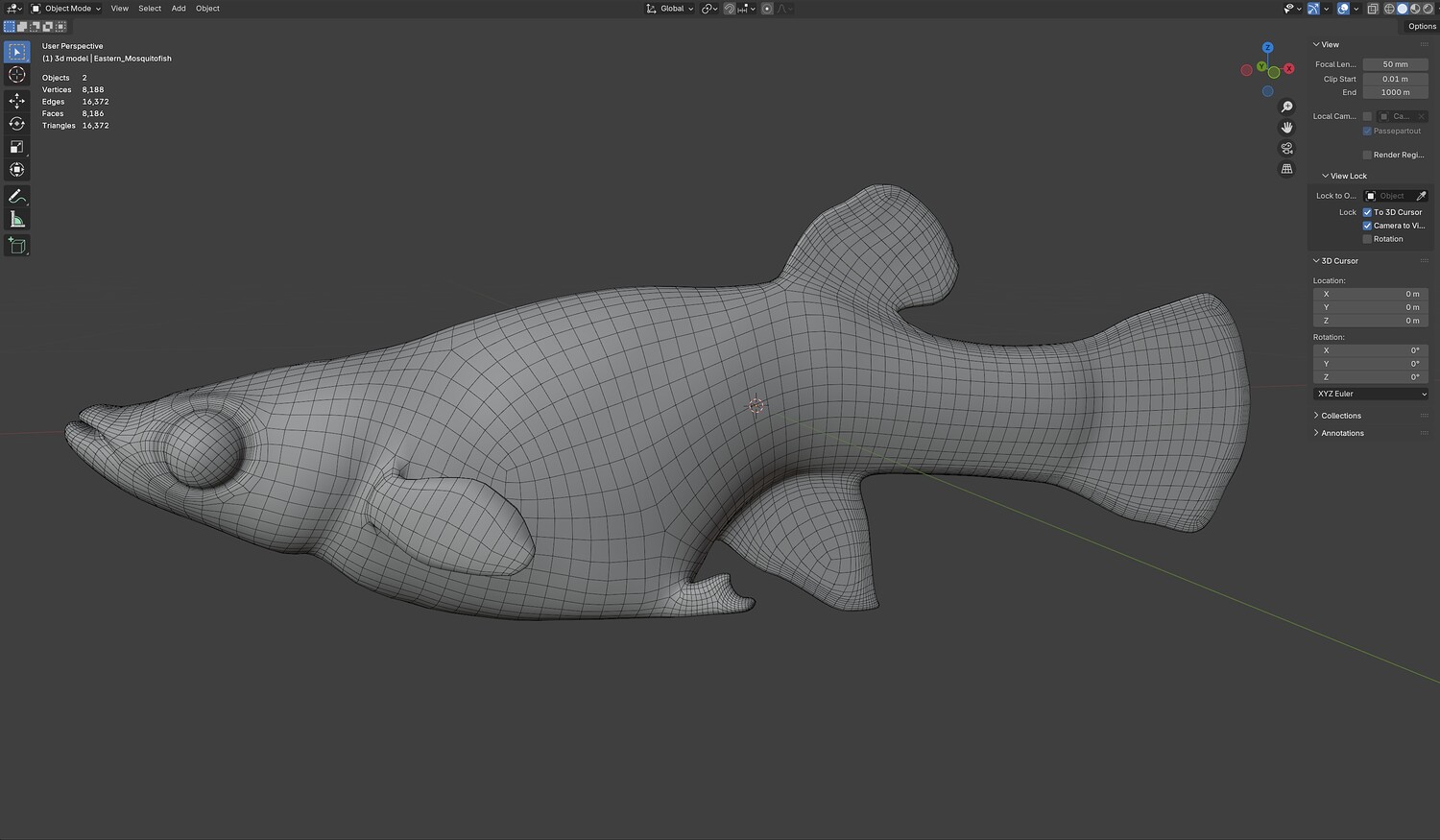The width and height of the screenshot is (1440, 840).
Task: Click the viewport Zoom magnifier icon
Action: [x=1287, y=107]
